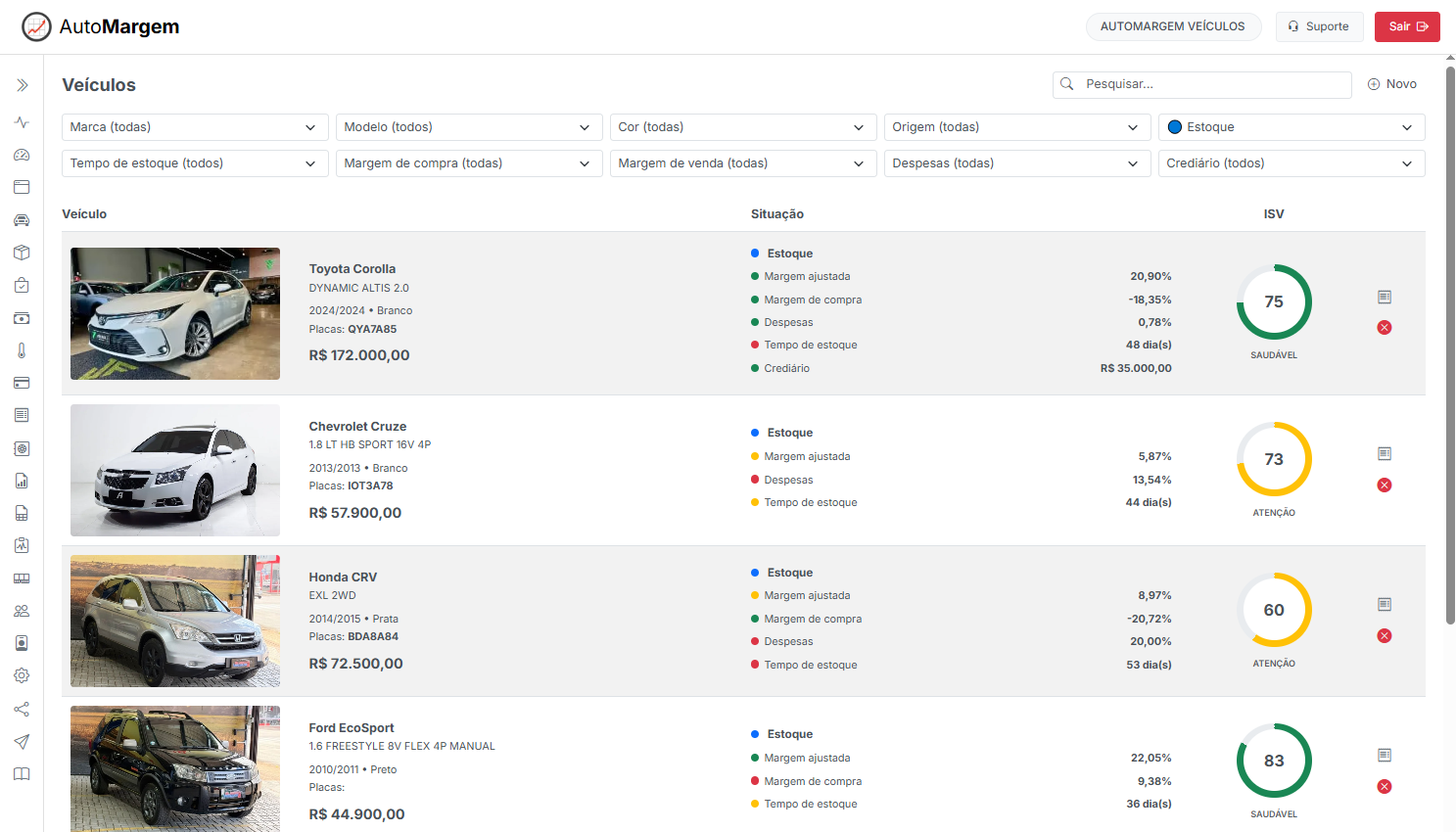Image resolution: width=1456 pixels, height=832 pixels.
Task: Open the book icon in the sidebar
Action: (x=22, y=774)
